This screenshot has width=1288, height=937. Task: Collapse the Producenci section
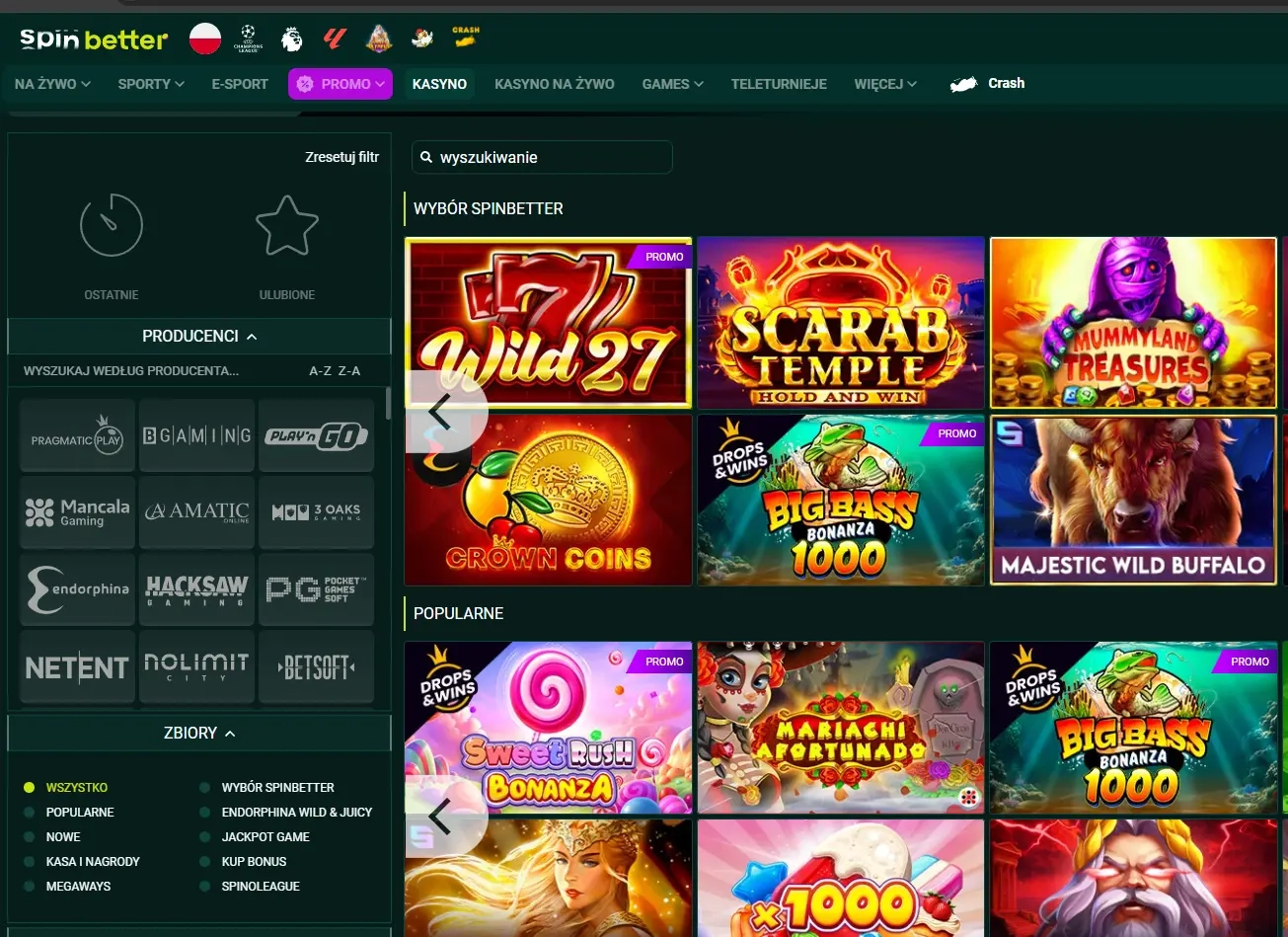pos(199,336)
